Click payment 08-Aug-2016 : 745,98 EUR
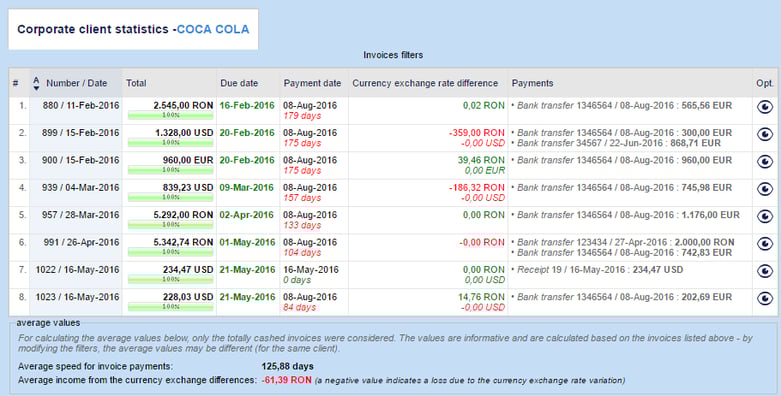This screenshot has height=396, width=781. 622,188
